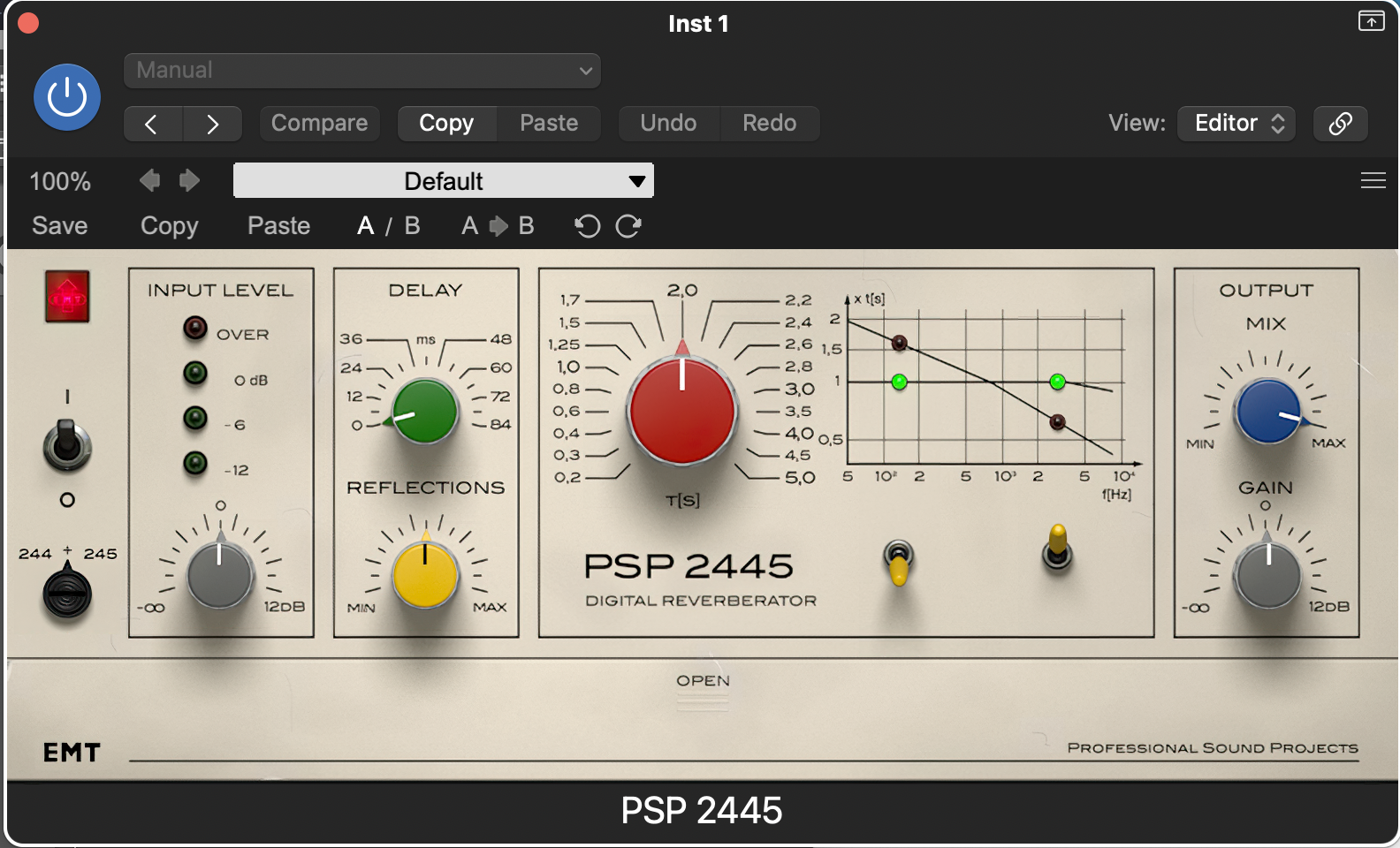Go to previous preset with left arrow
The height and width of the screenshot is (848, 1400).
[x=153, y=124]
